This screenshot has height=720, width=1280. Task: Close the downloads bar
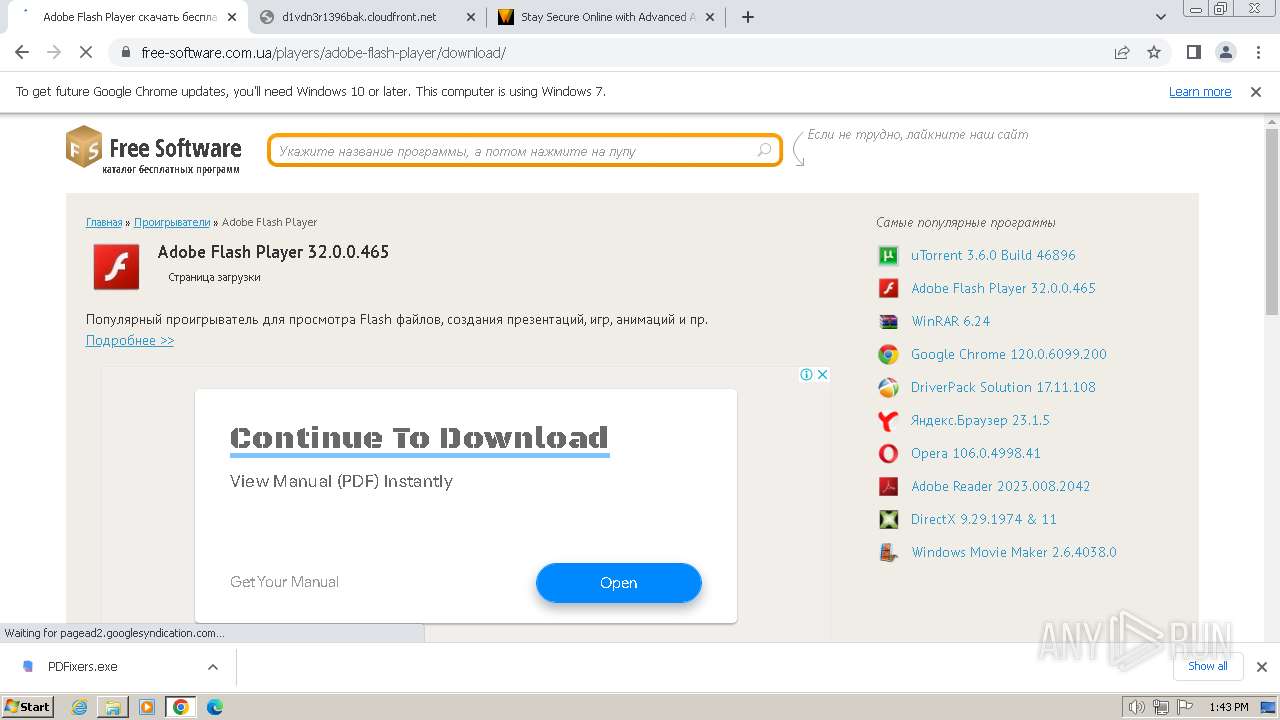point(1262,666)
